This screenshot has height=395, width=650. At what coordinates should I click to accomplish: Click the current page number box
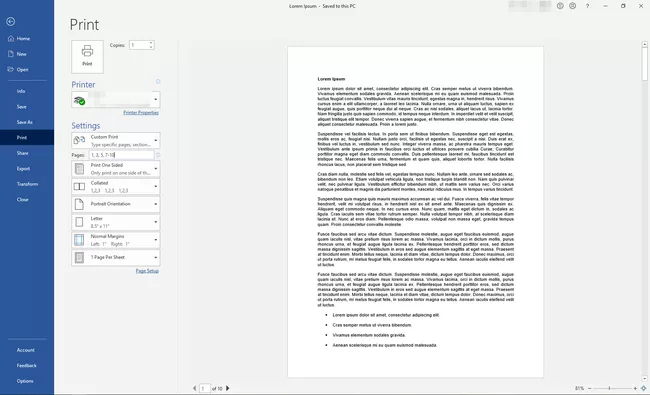204,388
